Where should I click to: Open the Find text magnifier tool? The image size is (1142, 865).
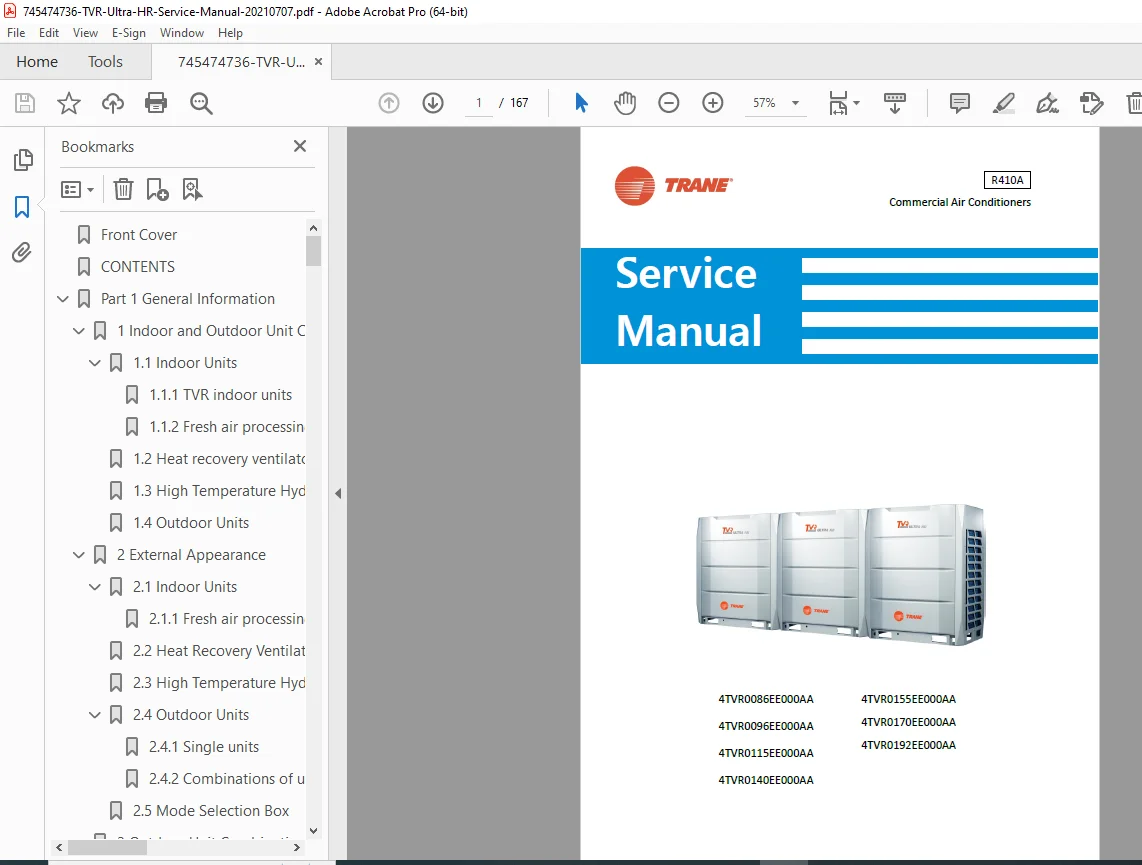pos(201,103)
